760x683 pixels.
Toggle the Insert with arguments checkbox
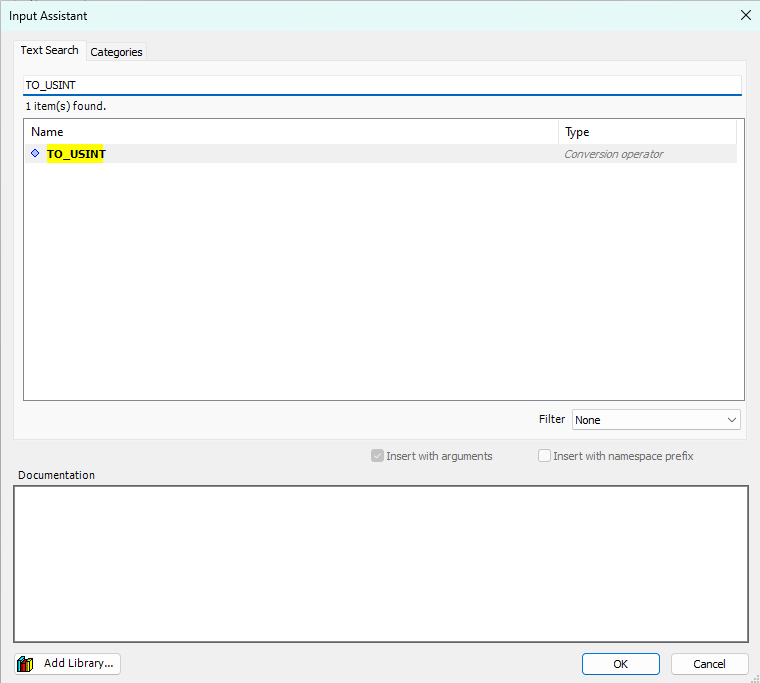click(x=378, y=456)
